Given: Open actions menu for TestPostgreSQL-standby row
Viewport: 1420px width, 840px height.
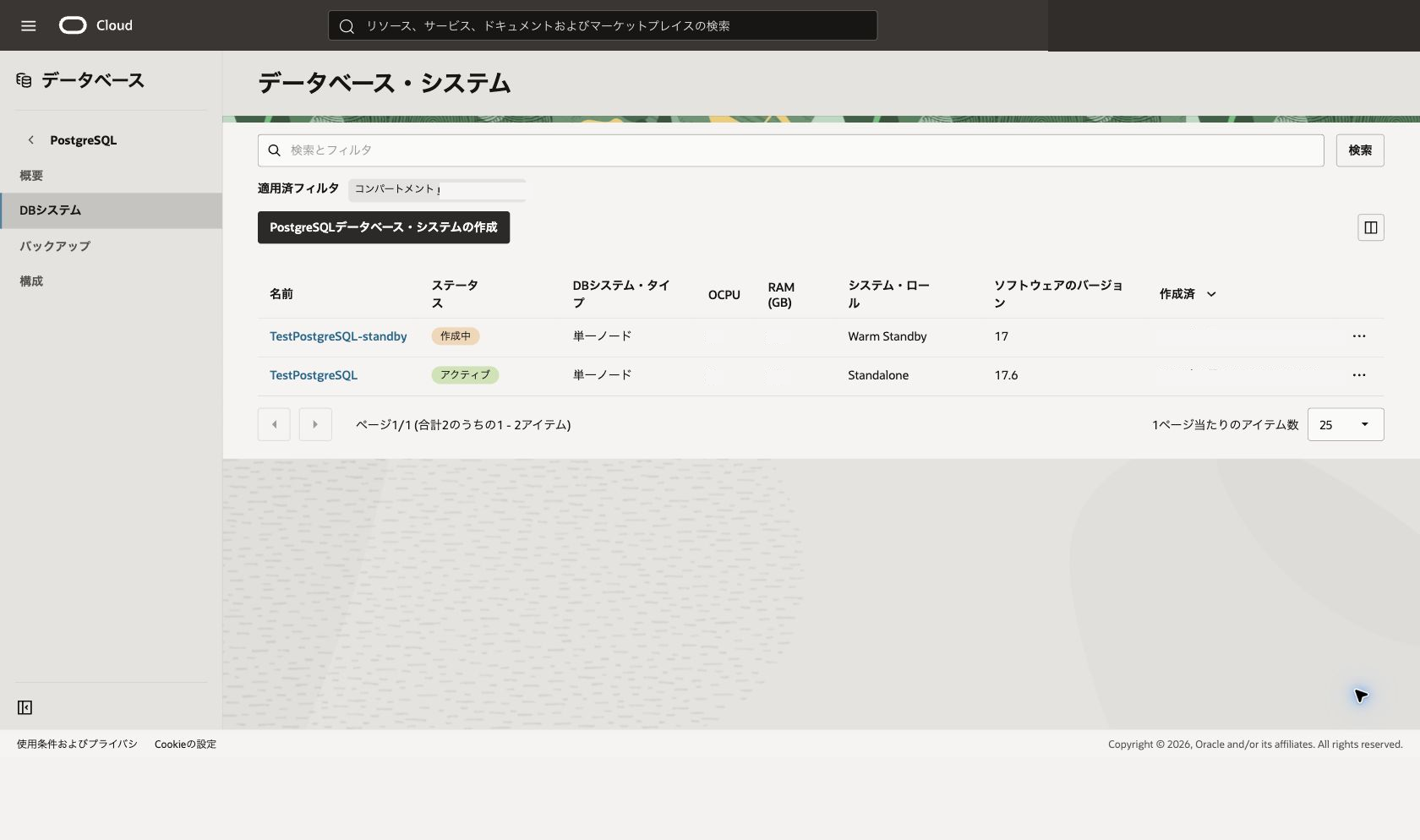Looking at the screenshot, I should pyautogui.click(x=1358, y=336).
